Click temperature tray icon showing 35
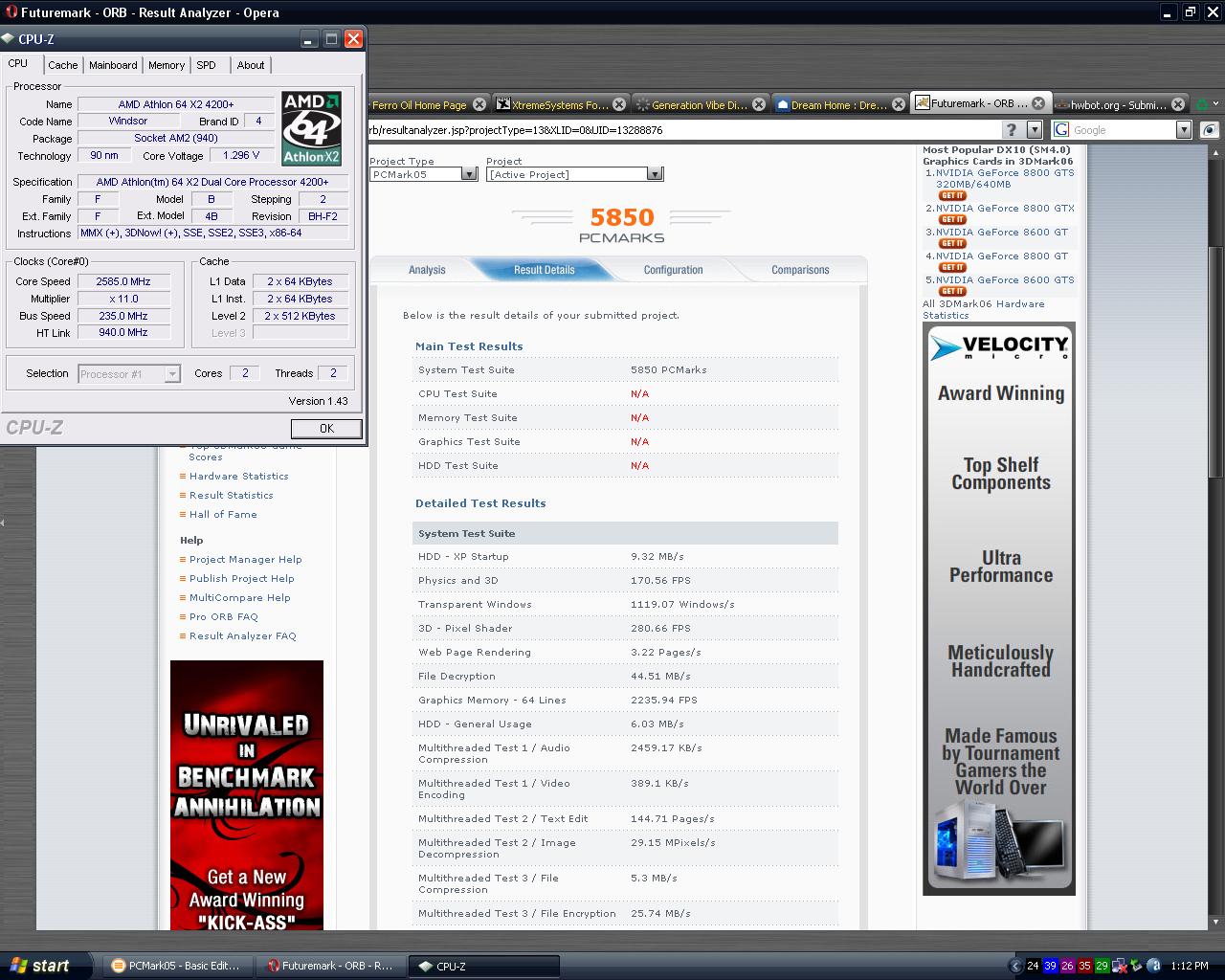1225x980 pixels. pos(1084,966)
